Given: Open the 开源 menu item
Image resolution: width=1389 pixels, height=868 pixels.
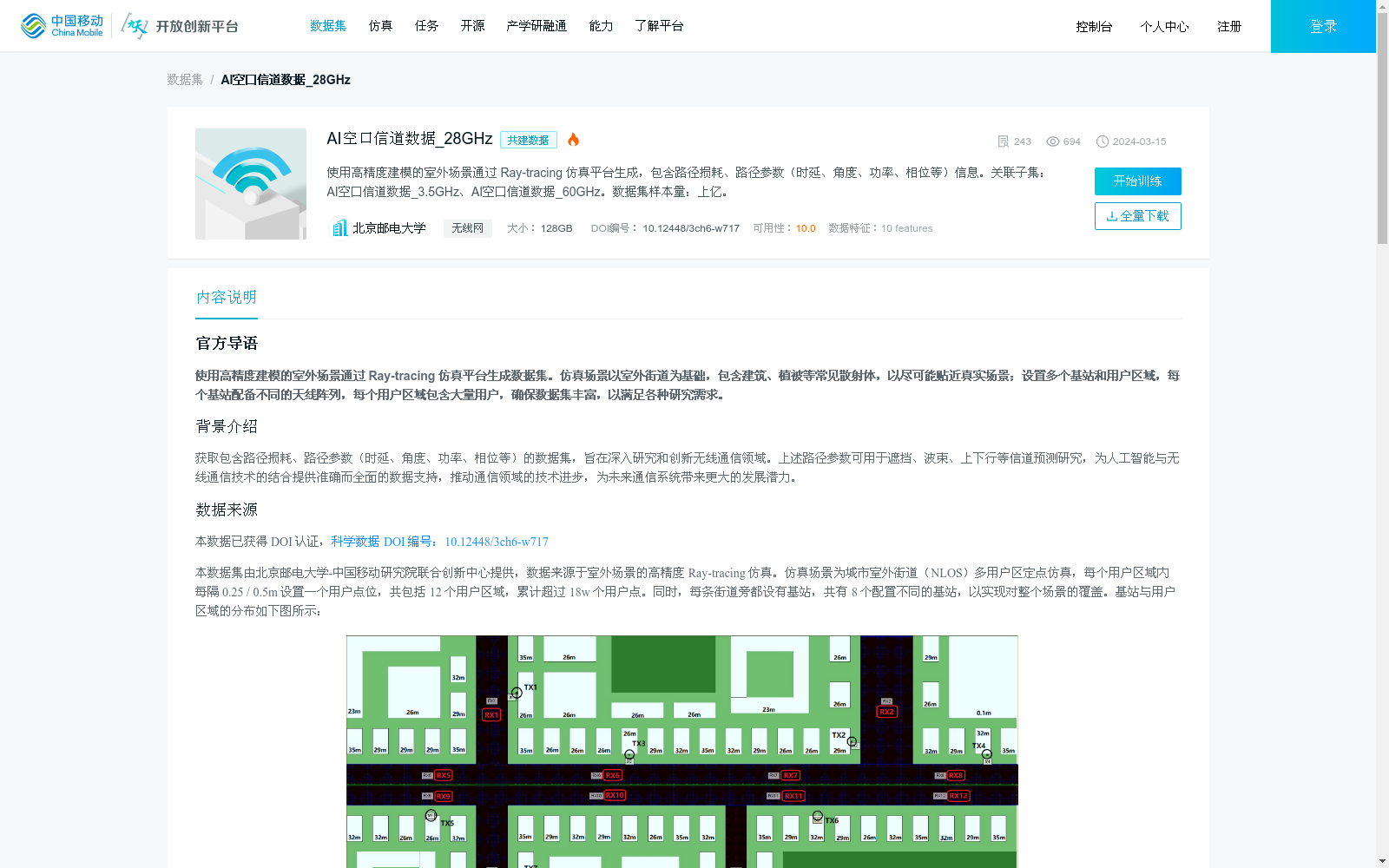Looking at the screenshot, I should [472, 26].
